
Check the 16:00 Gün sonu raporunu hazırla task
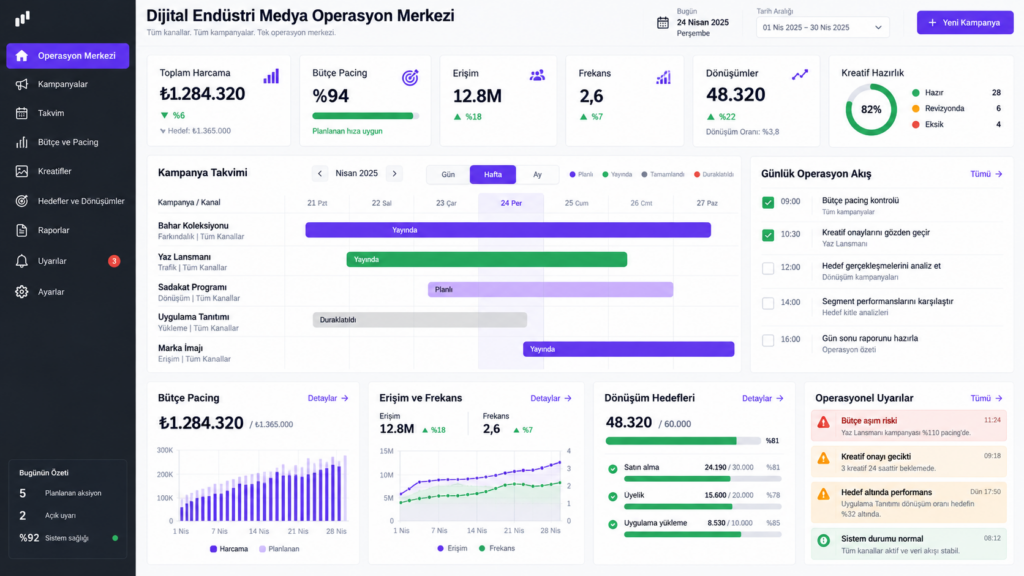[x=768, y=340]
